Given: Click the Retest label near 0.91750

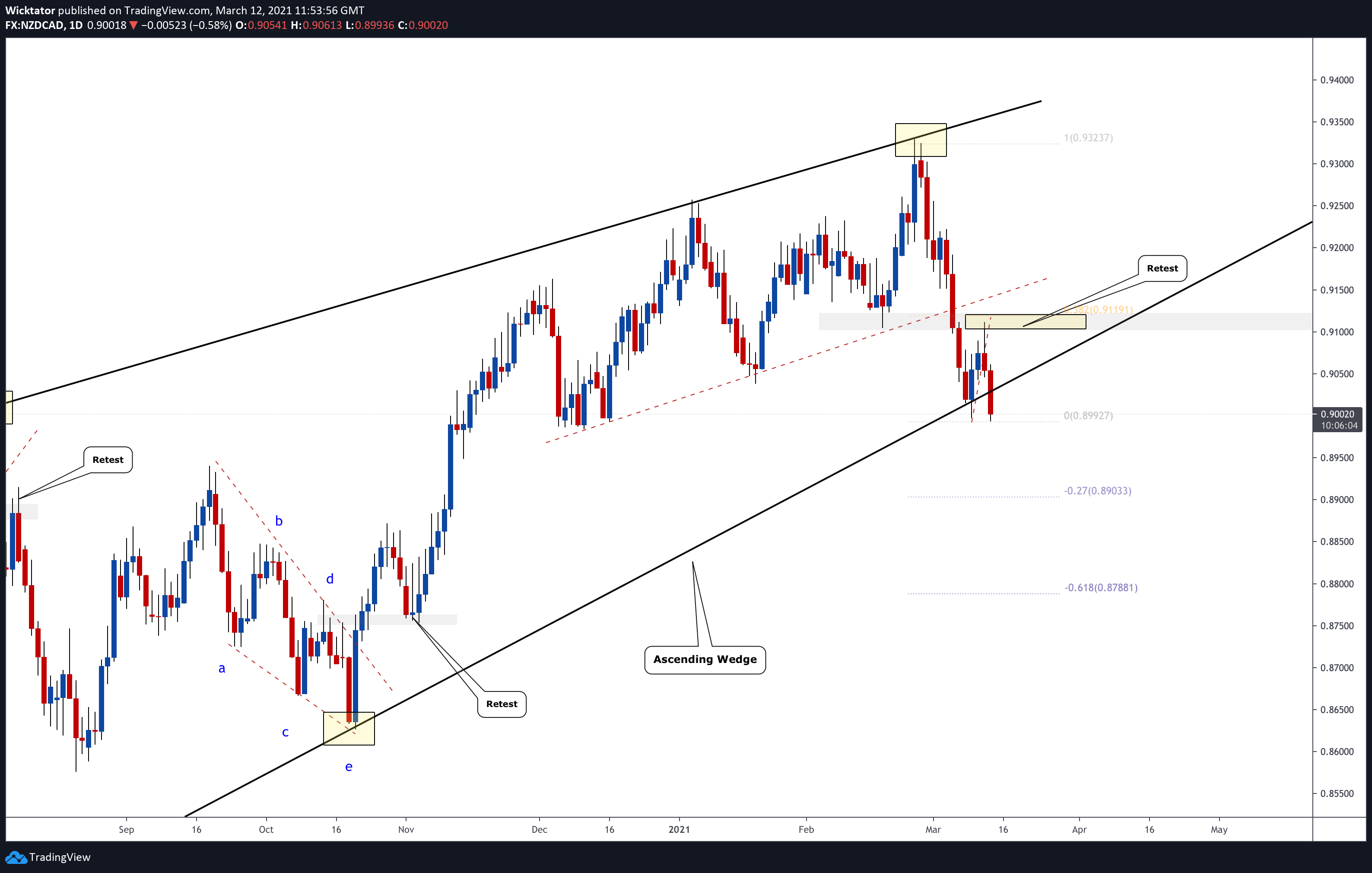Looking at the screenshot, I should coord(1162,268).
